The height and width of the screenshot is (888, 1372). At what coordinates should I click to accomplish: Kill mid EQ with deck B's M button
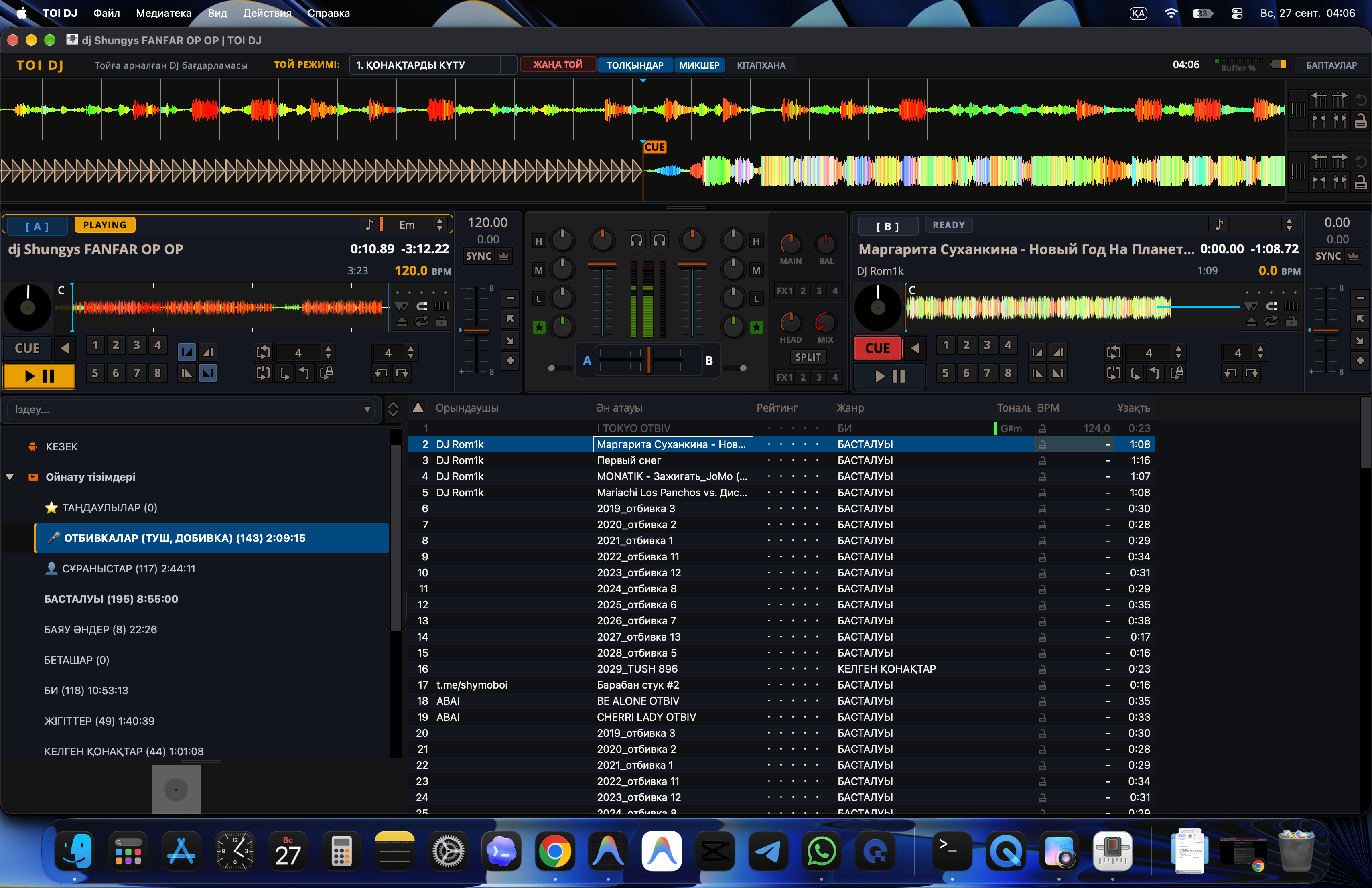click(756, 270)
